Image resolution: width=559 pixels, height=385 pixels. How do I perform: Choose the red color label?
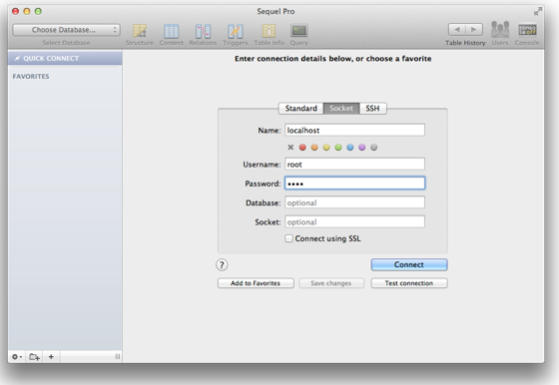point(302,147)
